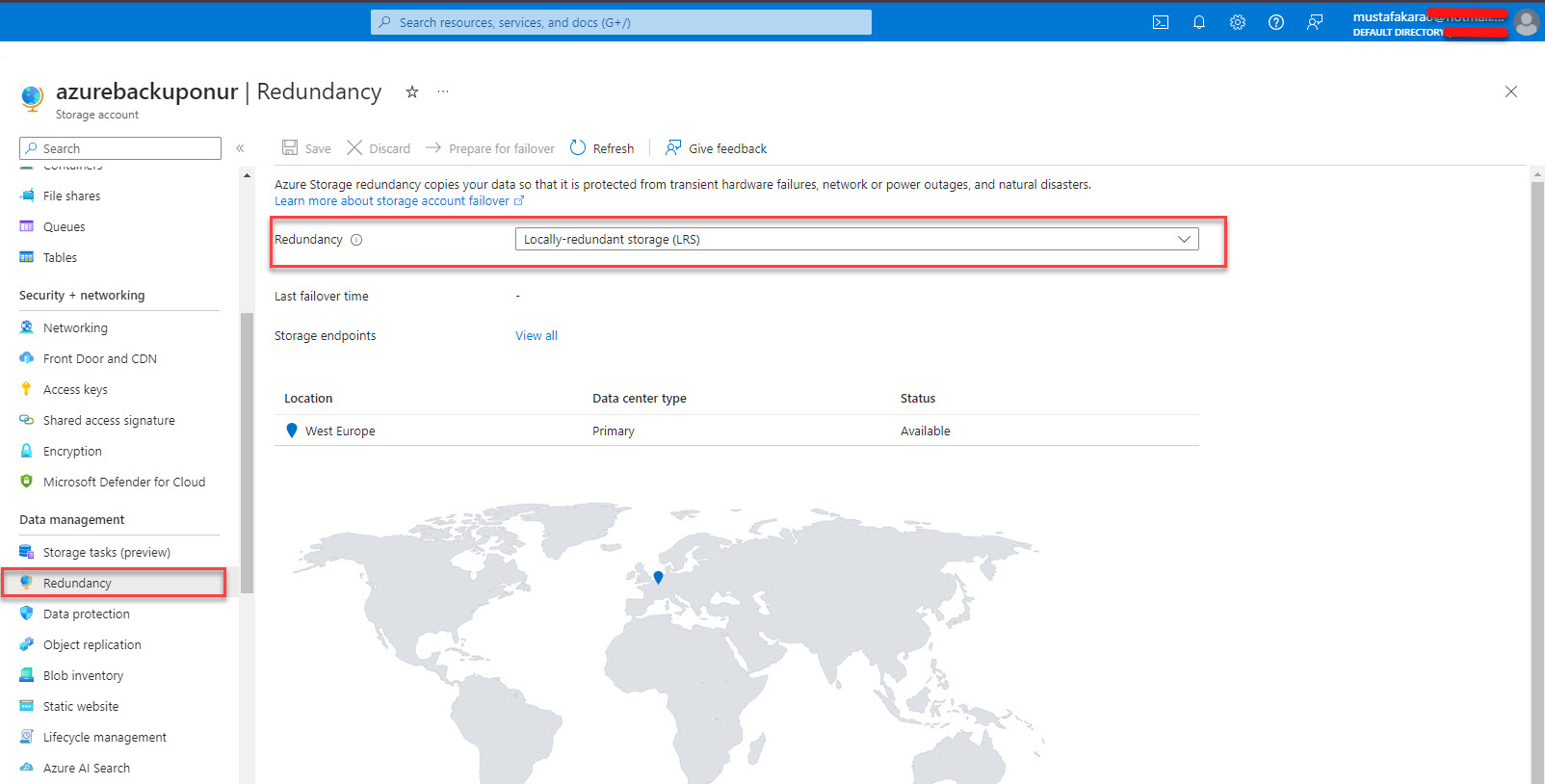Screen dimensions: 1545x784
Task: Click Refresh in the toolbar
Action: [x=602, y=148]
